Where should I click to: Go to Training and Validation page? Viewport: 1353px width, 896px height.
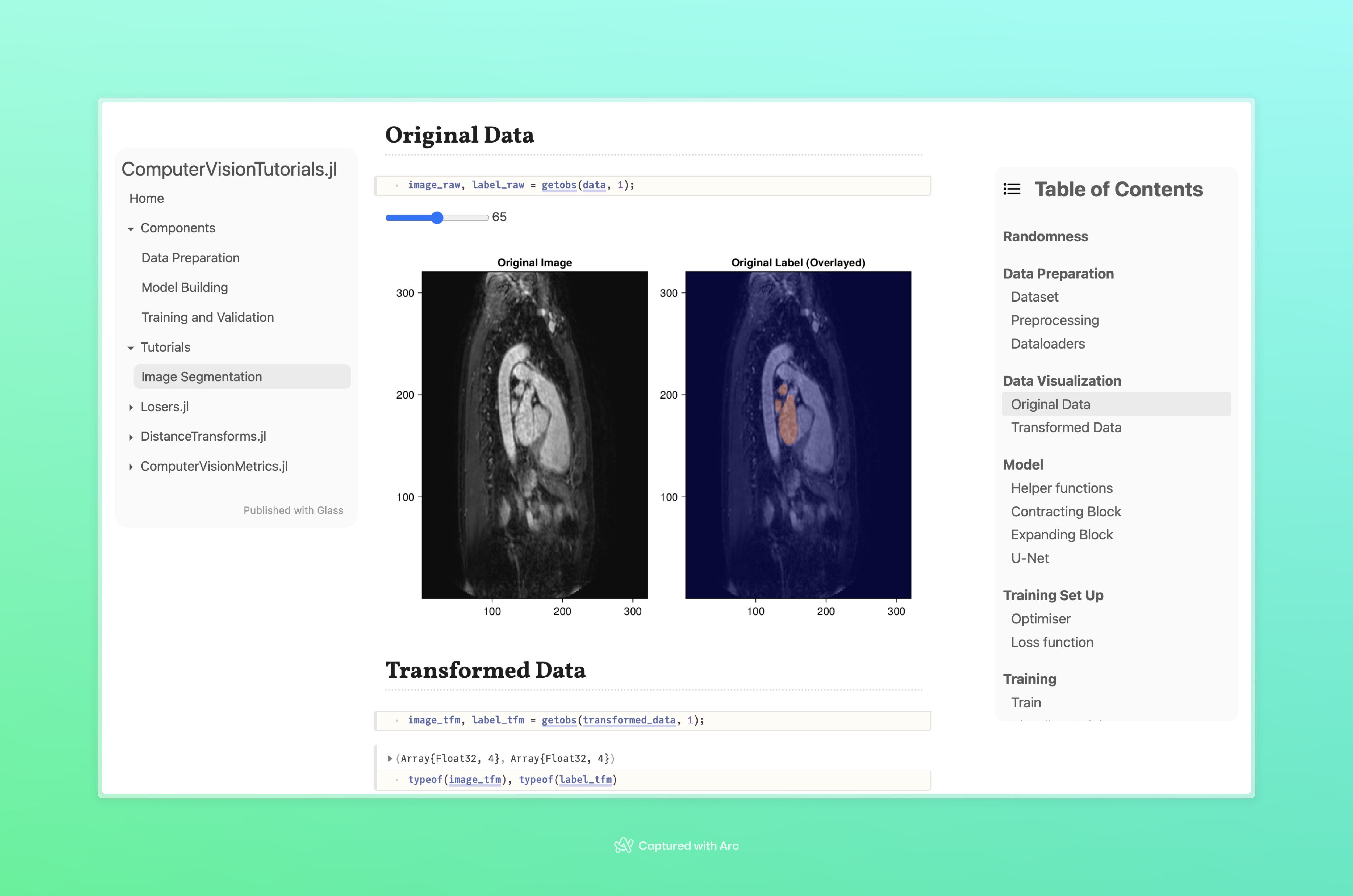(x=207, y=317)
